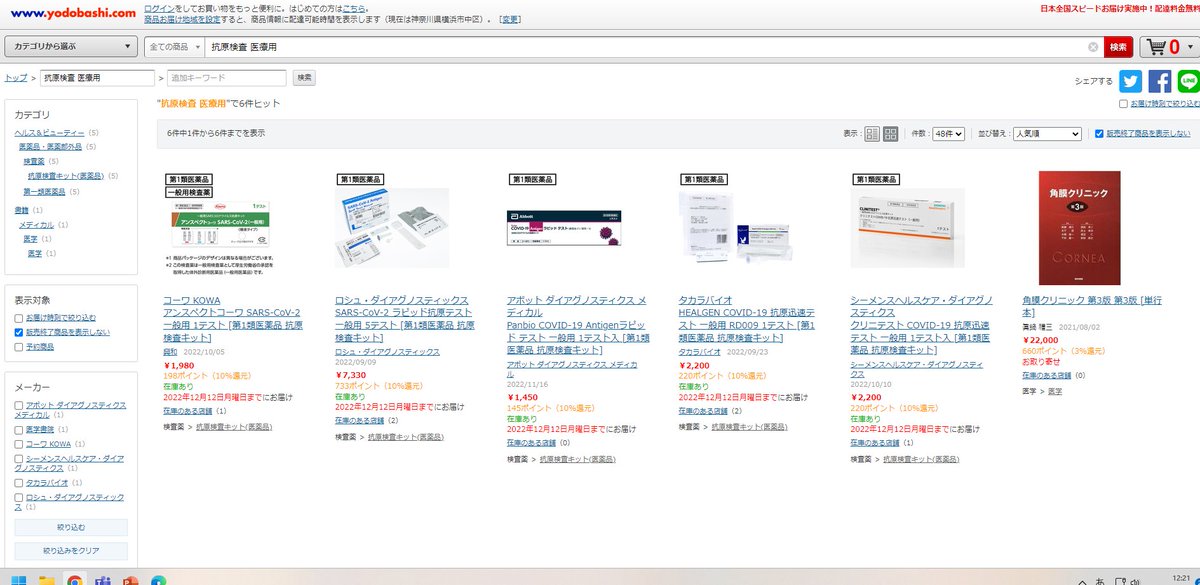Open the Abbott Panbio box image
Screen dimensions: 1200x585
[565, 229]
